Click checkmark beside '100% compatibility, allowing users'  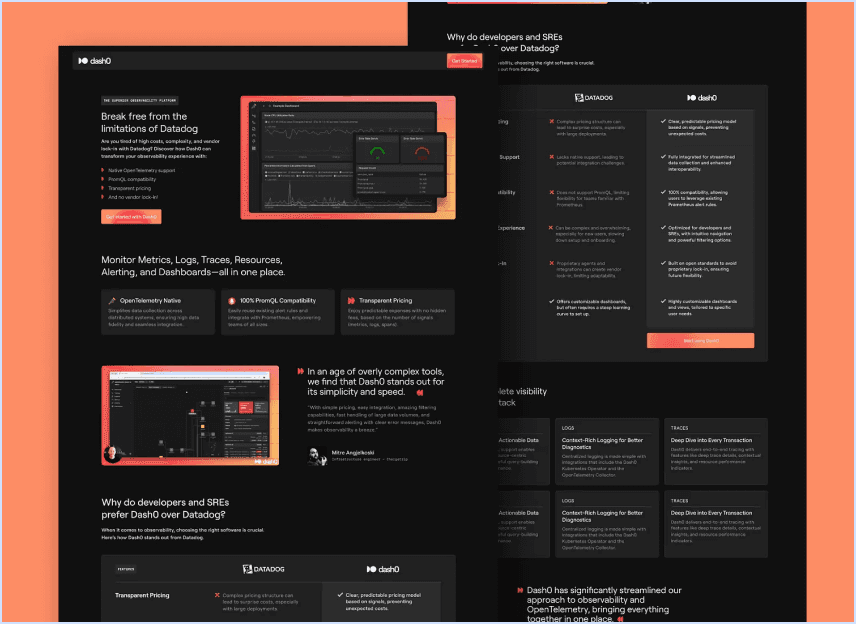point(663,192)
